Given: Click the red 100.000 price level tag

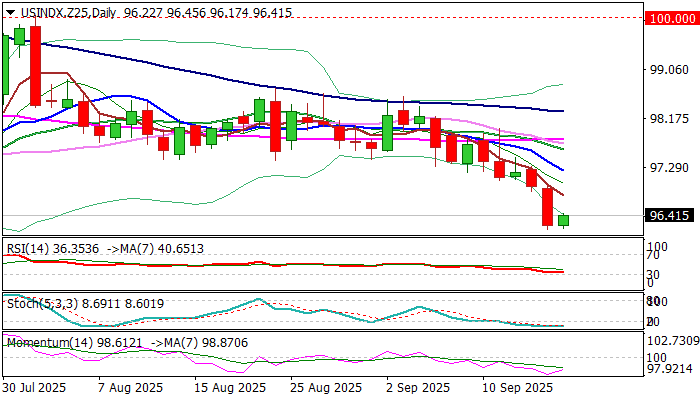Looking at the screenshot, I should pyautogui.click(x=673, y=18).
